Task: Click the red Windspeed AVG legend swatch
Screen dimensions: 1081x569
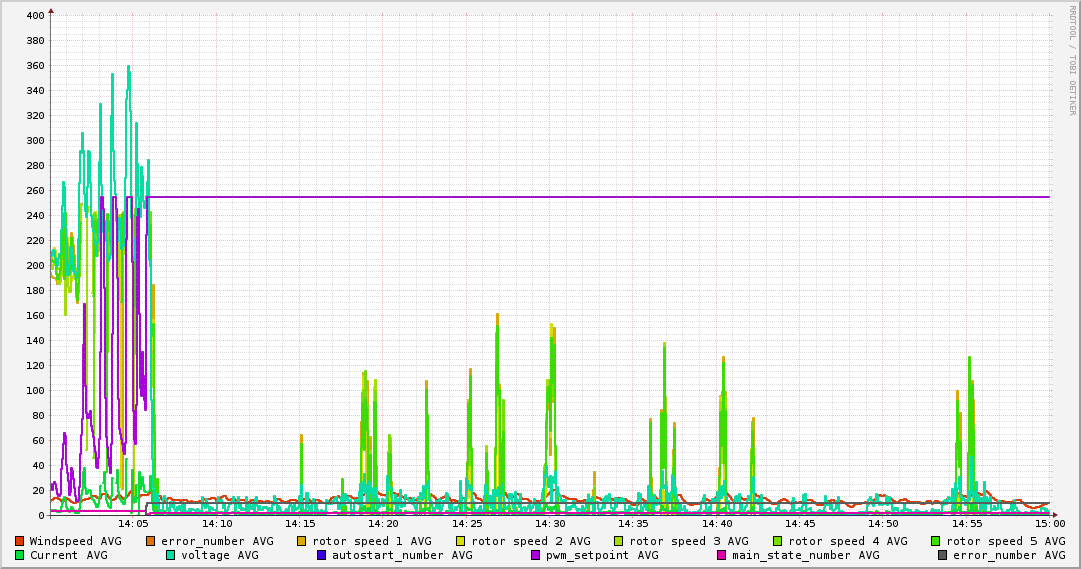Action: coord(20,541)
